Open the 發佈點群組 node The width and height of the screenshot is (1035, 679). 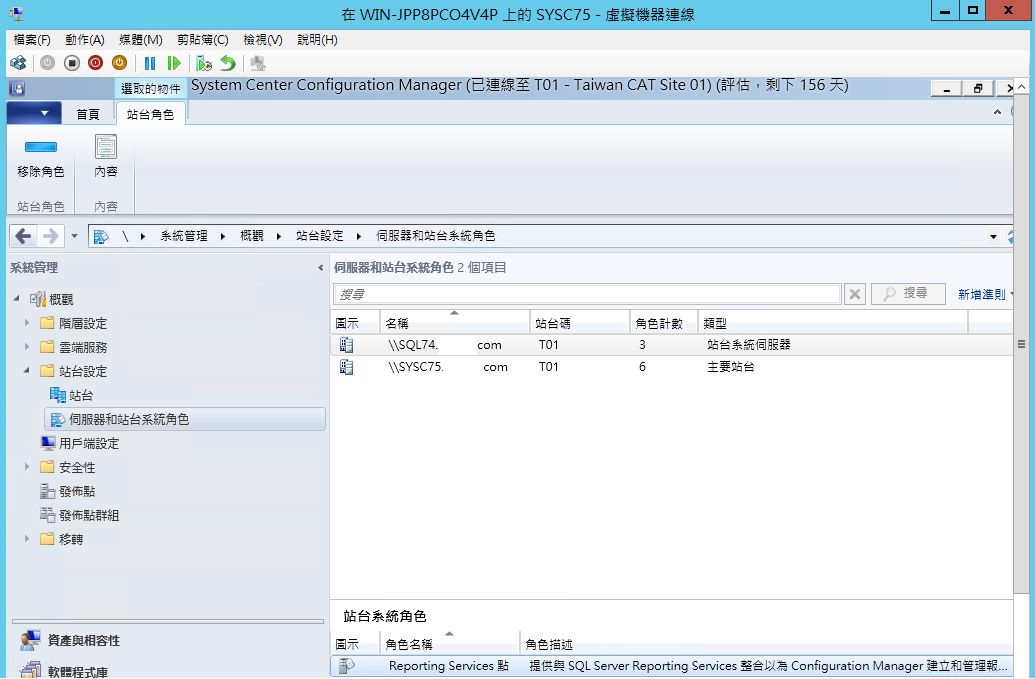click(x=80, y=515)
